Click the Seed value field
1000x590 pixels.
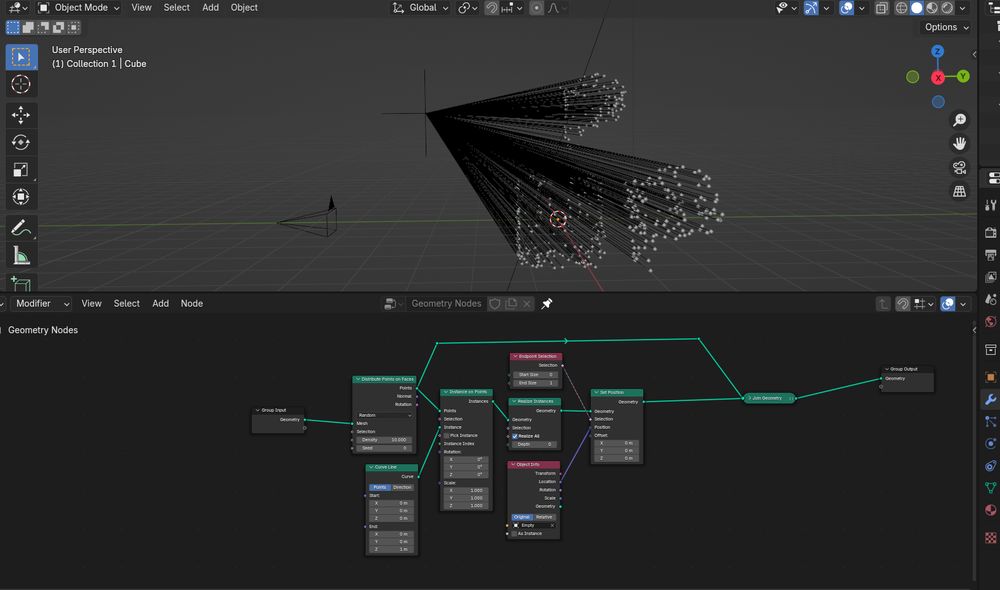[x=385, y=448]
